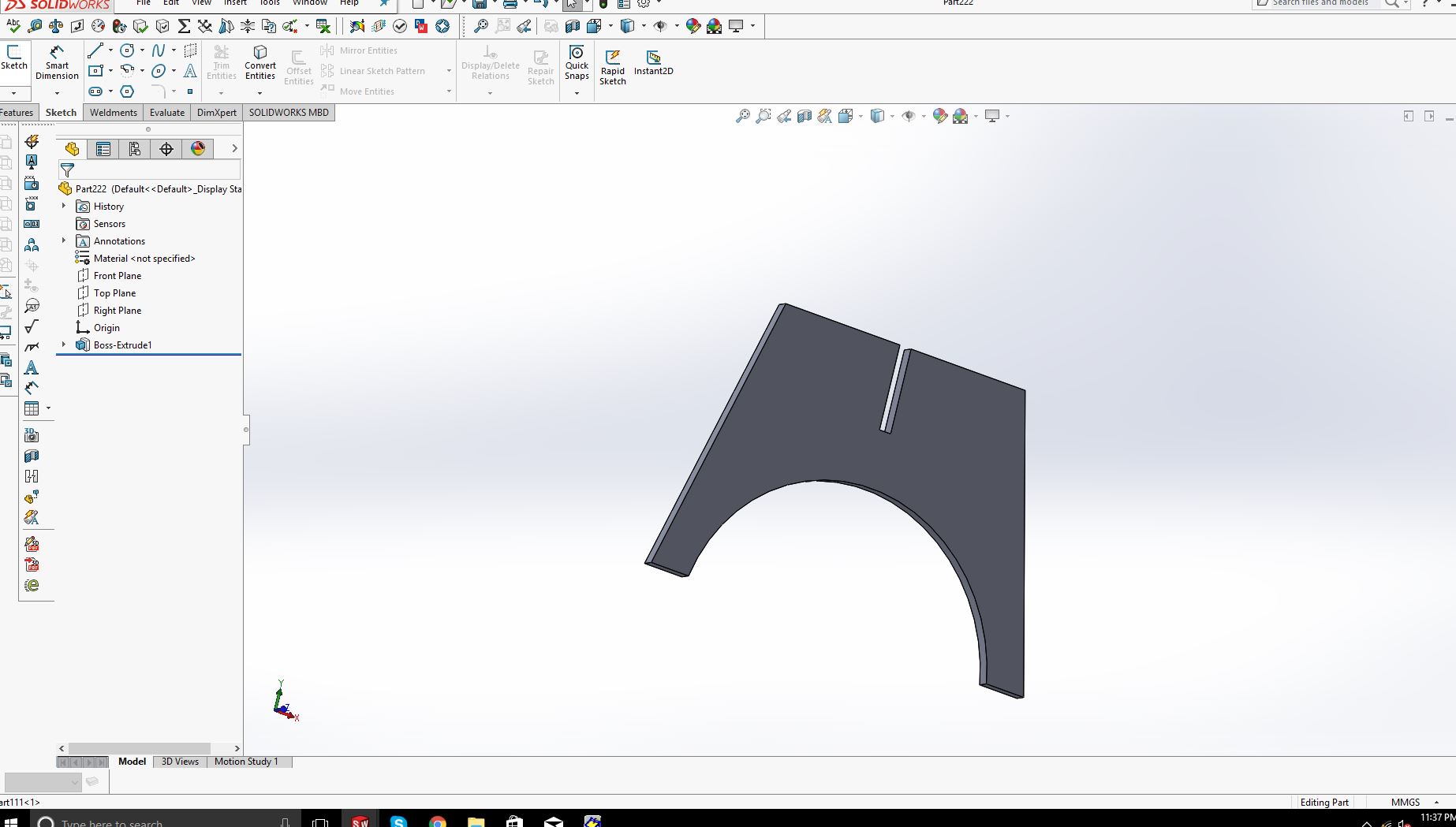Expand the Boss-Extrude1 feature
The height and width of the screenshot is (827, 1456).
(x=64, y=345)
